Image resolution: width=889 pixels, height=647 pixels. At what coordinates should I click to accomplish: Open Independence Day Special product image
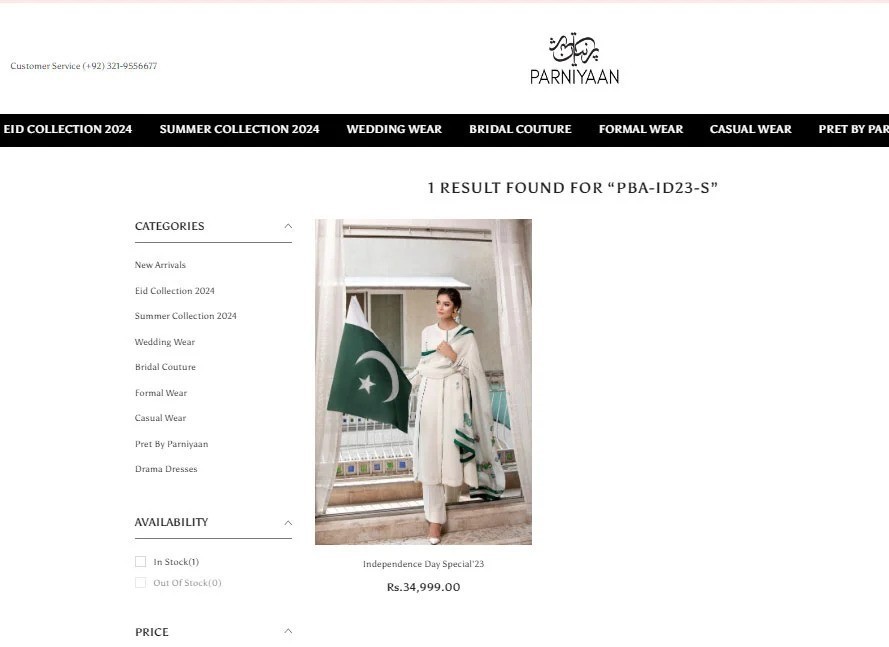424,382
